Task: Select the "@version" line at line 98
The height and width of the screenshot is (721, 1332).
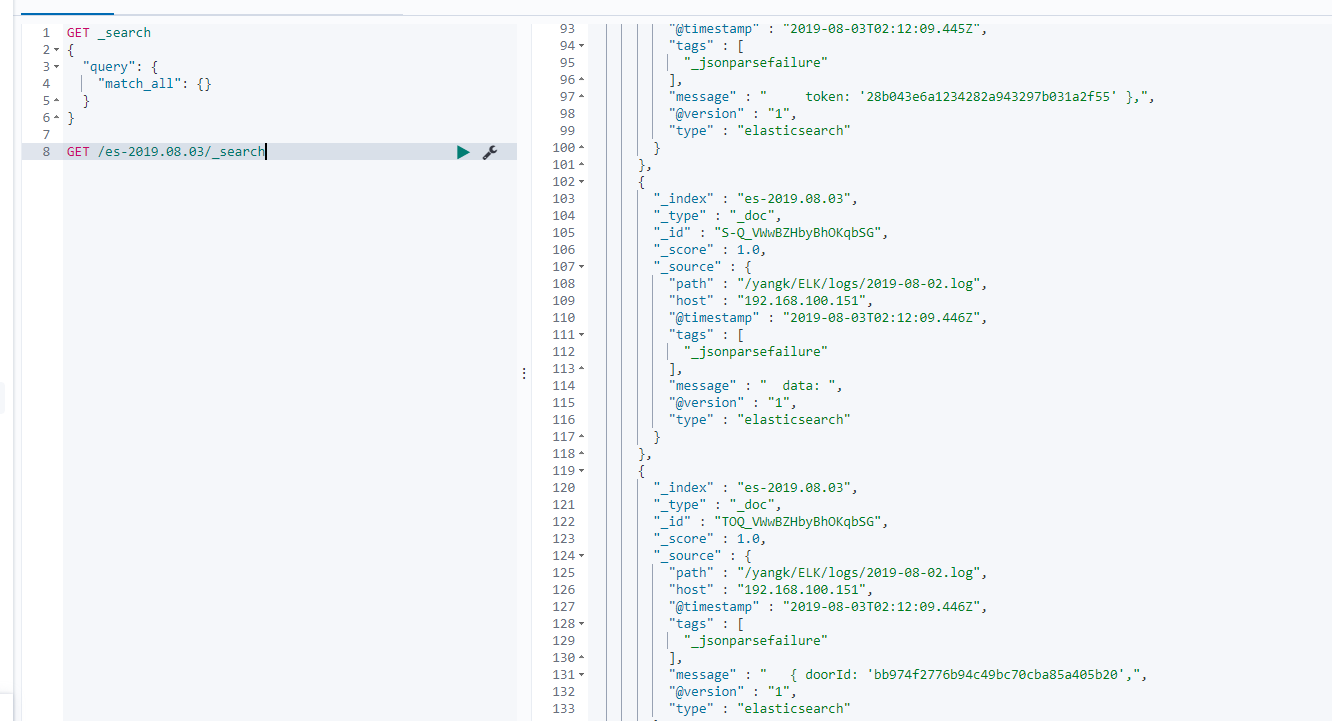Action: point(733,114)
